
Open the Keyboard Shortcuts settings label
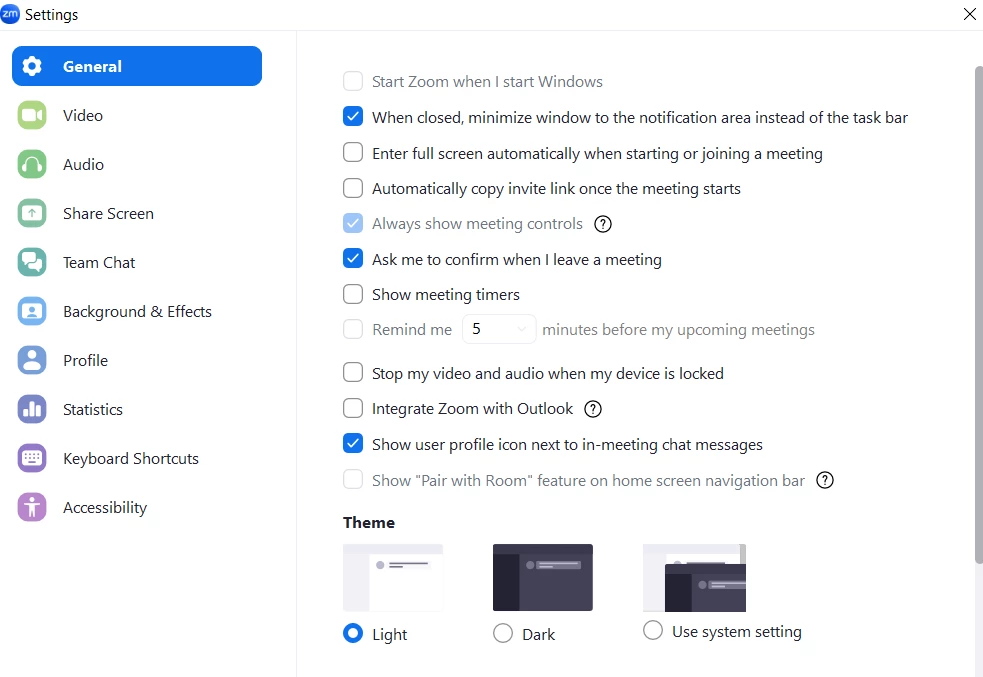(131, 458)
